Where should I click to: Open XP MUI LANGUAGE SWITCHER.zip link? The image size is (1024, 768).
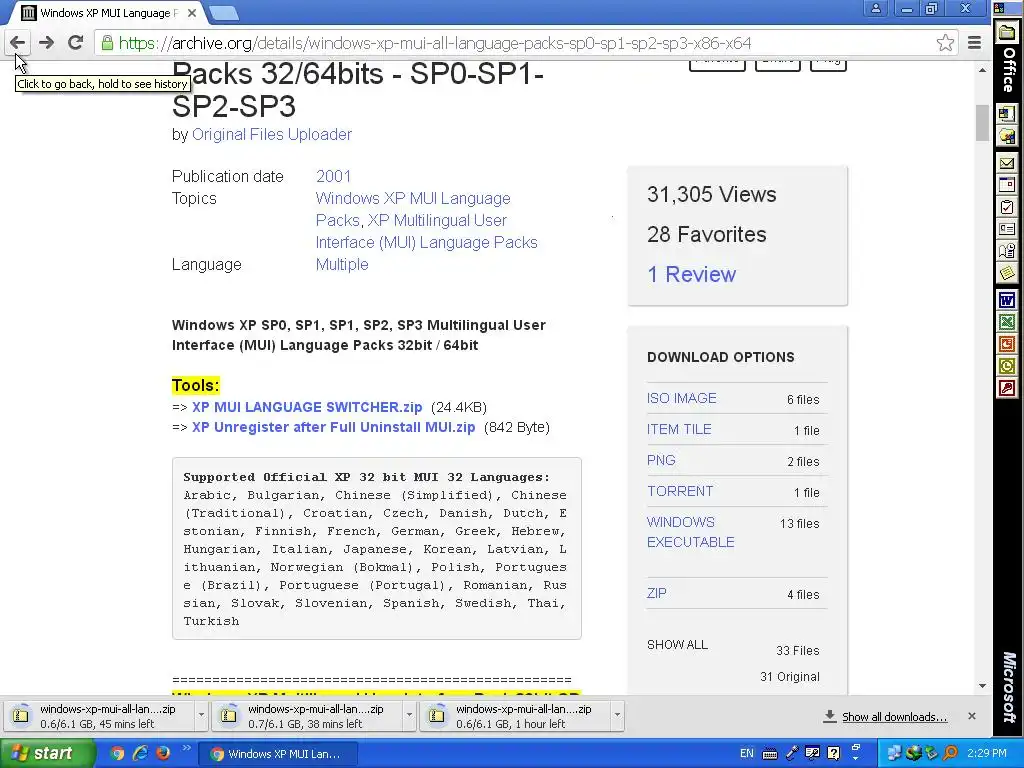[x=307, y=407]
